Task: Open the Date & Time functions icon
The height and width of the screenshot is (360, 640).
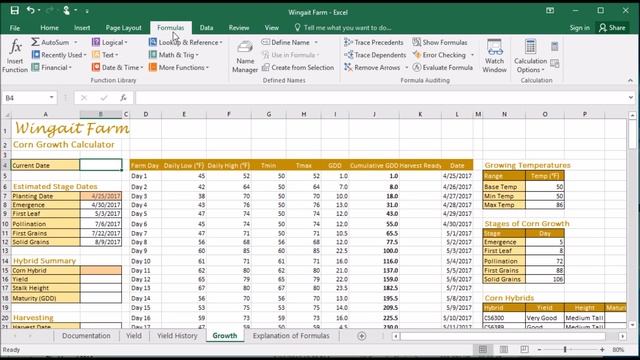Action: tap(96, 67)
